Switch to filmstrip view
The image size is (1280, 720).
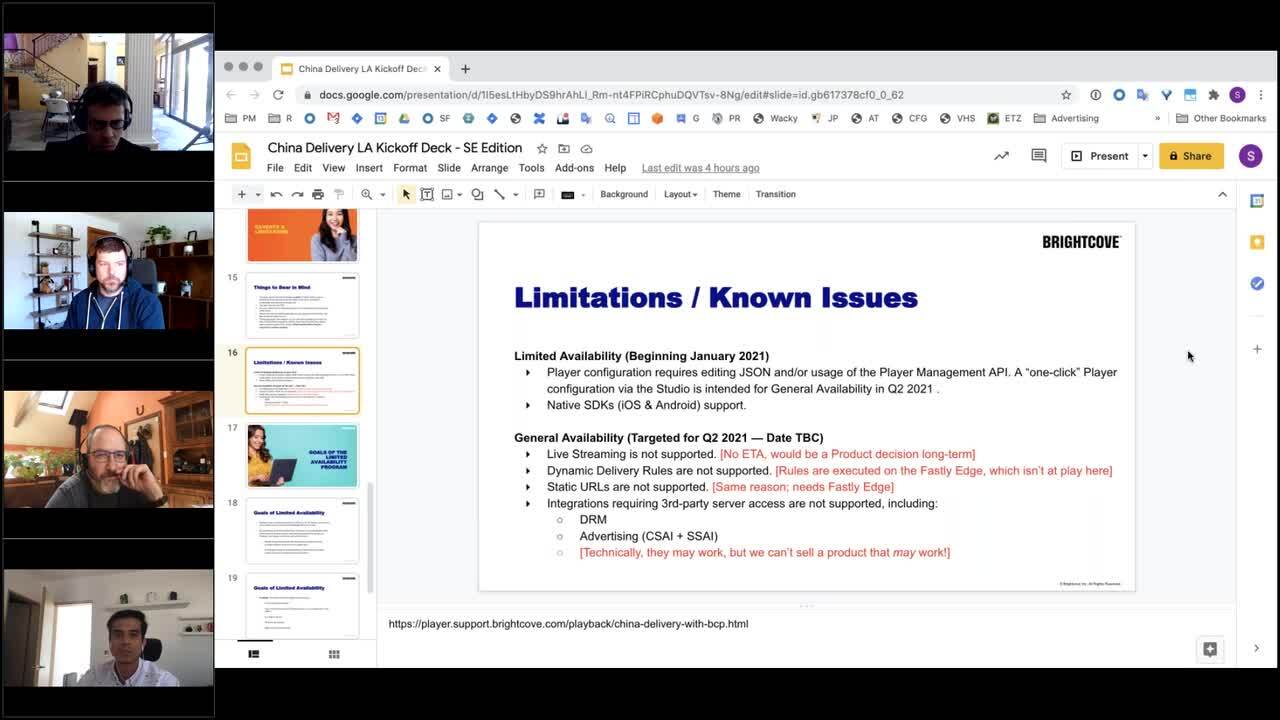point(254,654)
